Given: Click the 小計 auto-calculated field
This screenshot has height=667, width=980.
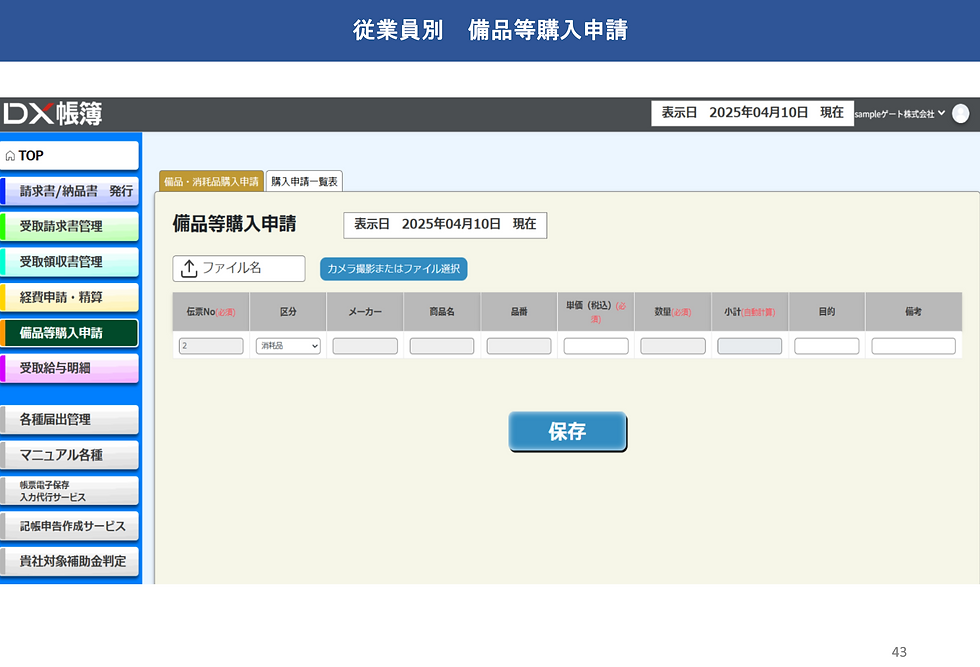Looking at the screenshot, I should click(750, 346).
